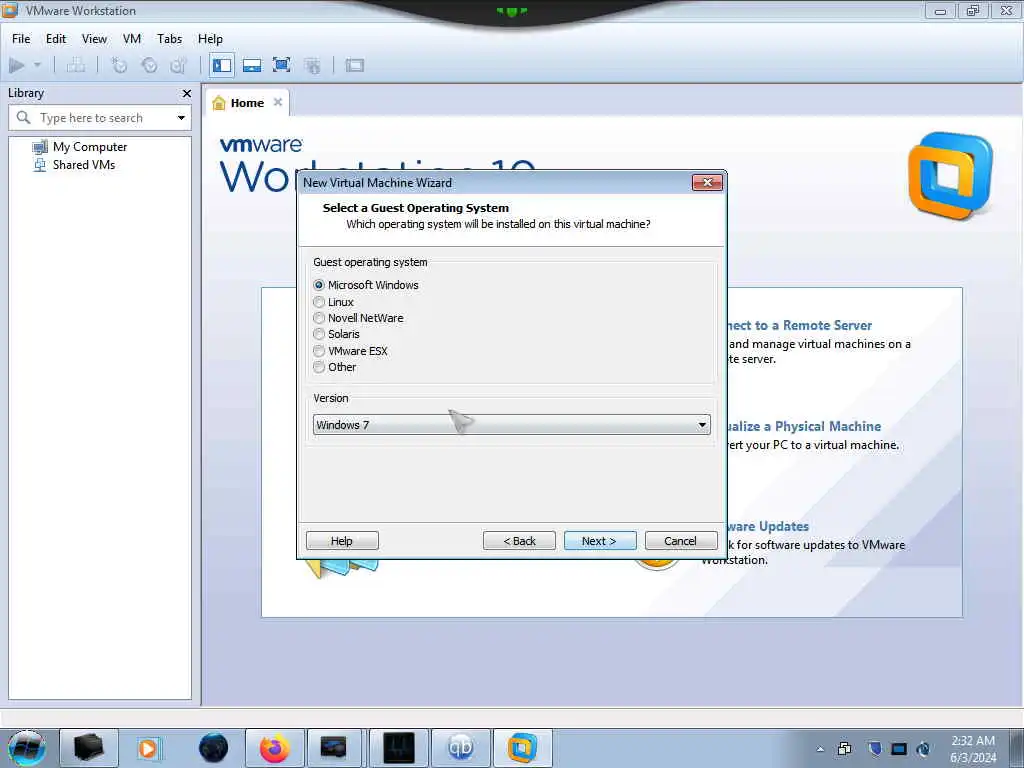
Task: Select Solaris guest operating system
Action: 336,334
